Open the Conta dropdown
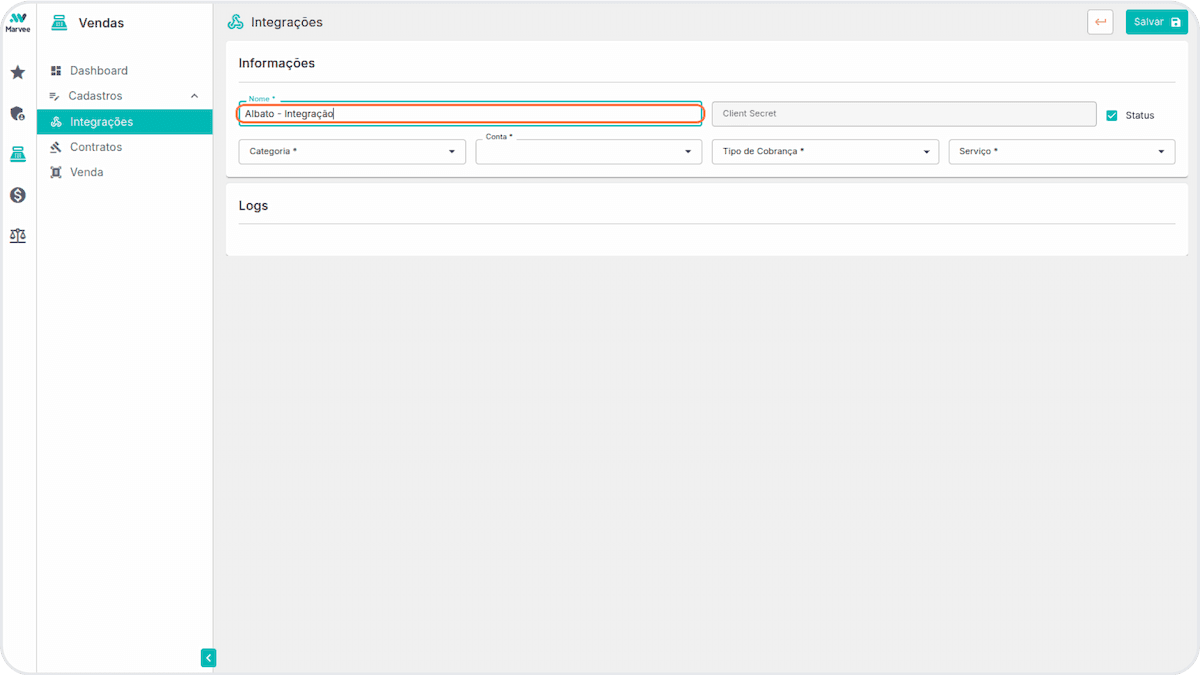 click(589, 152)
